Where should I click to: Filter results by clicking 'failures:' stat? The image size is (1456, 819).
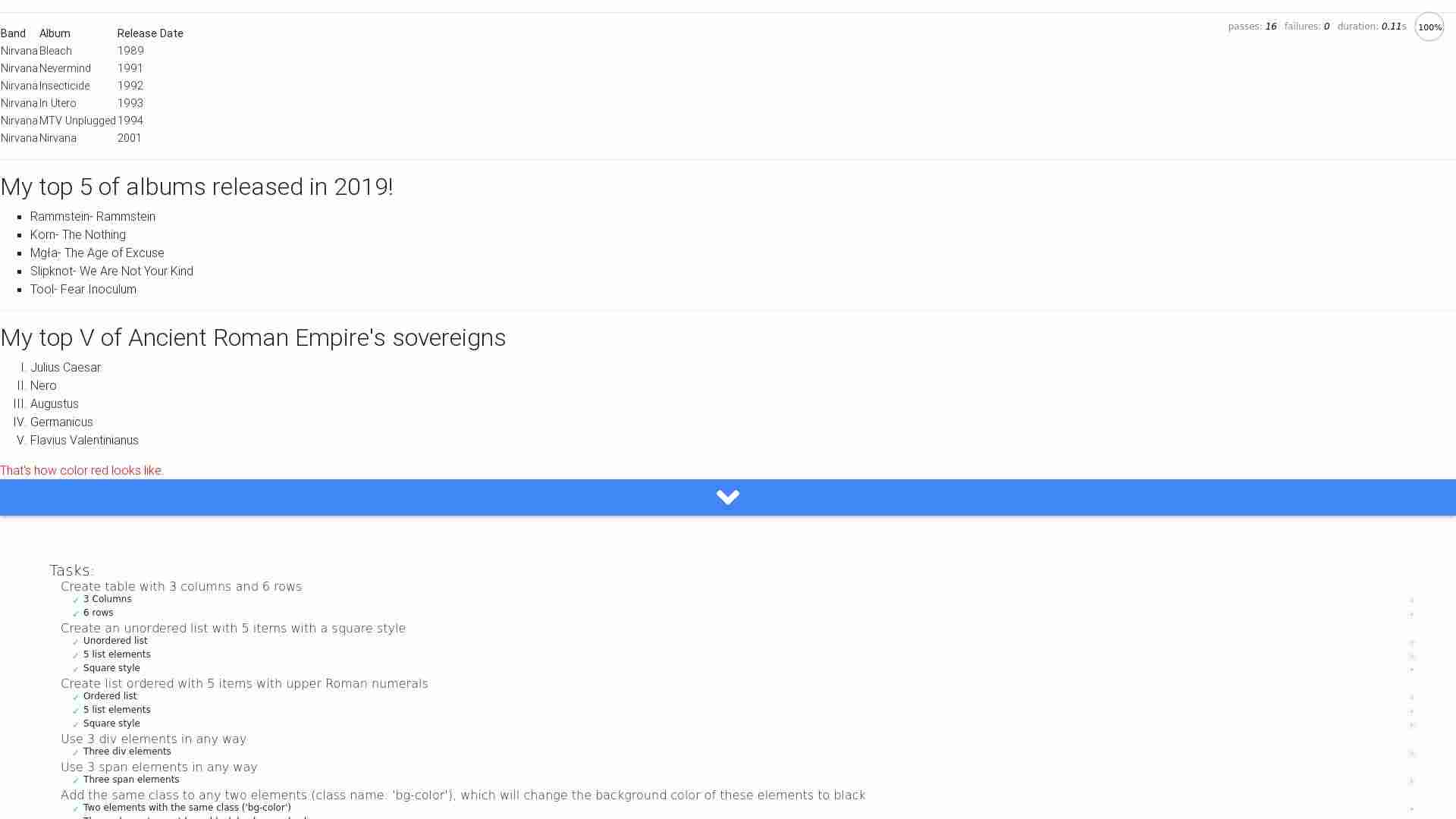tap(1302, 27)
